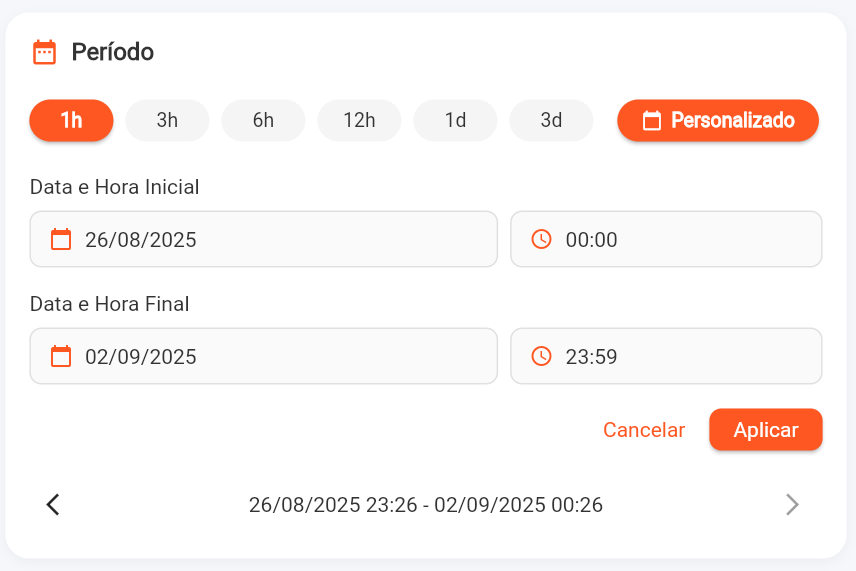Image resolution: width=856 pixels, height=571 pixels.
Task: Click the end time field showing 23:59
Action: (666, 356)
